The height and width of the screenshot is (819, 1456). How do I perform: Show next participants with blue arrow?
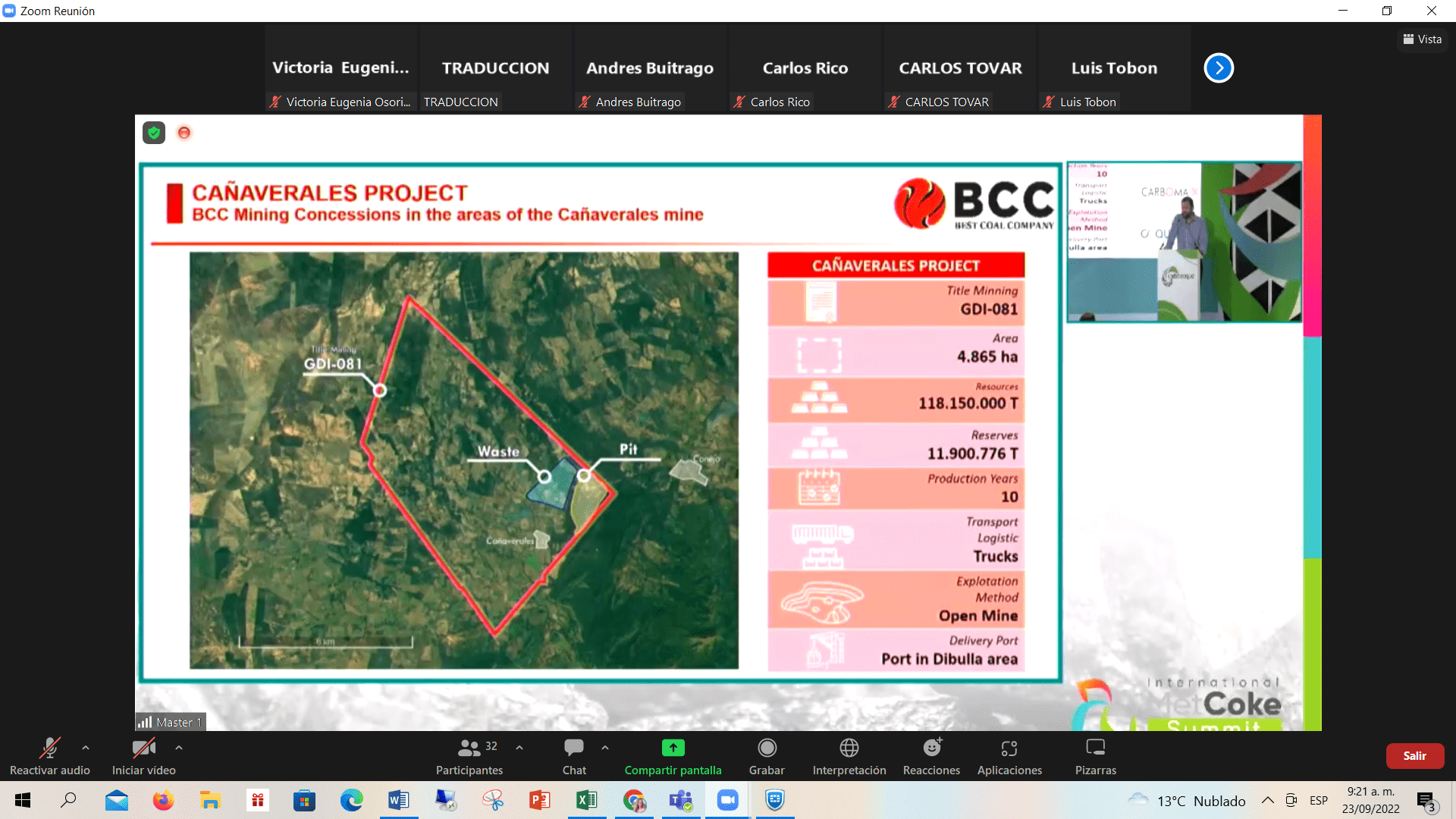pos(1219,68)
